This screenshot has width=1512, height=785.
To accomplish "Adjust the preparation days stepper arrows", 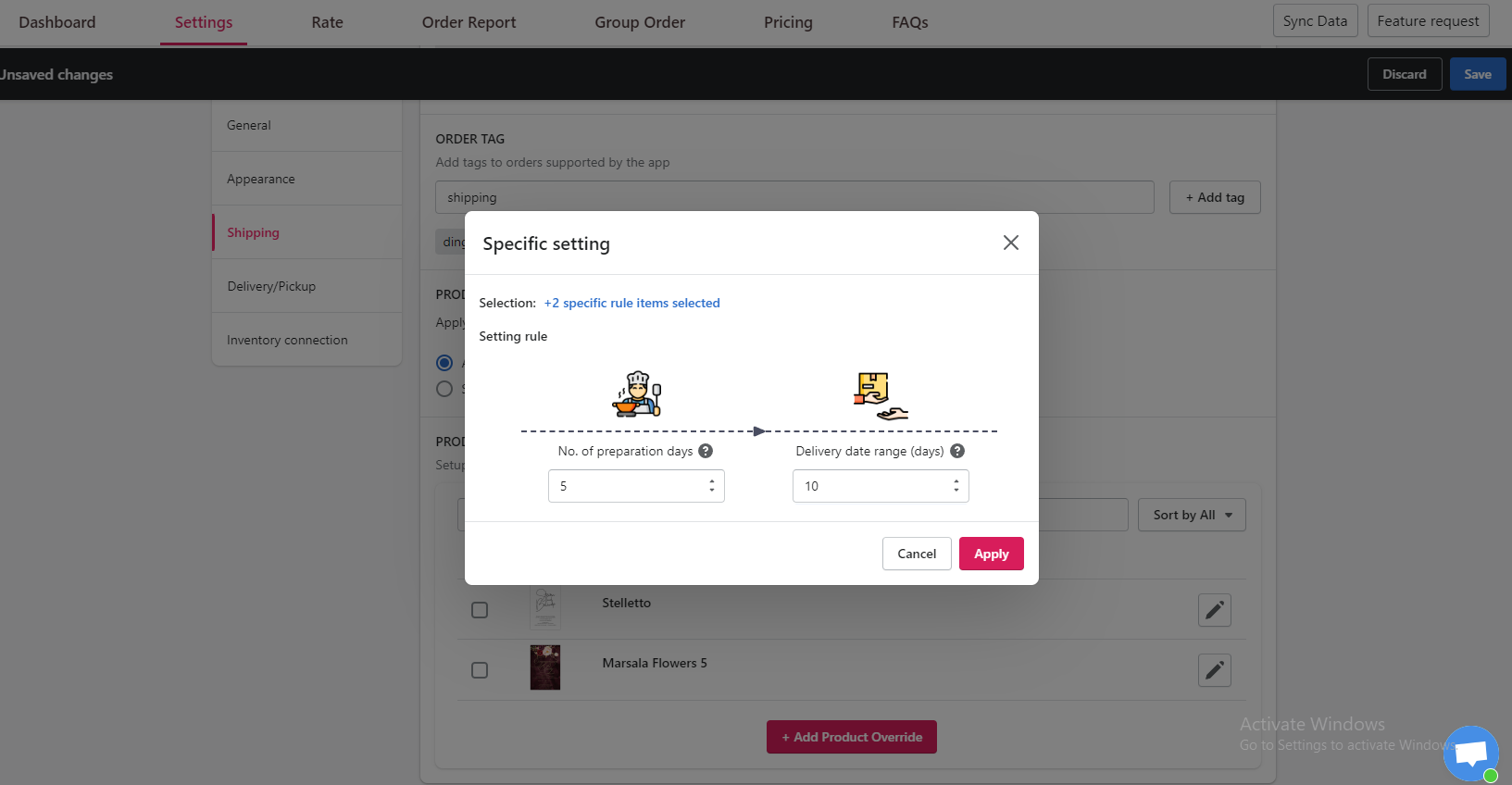I will (x=711, y=486).
